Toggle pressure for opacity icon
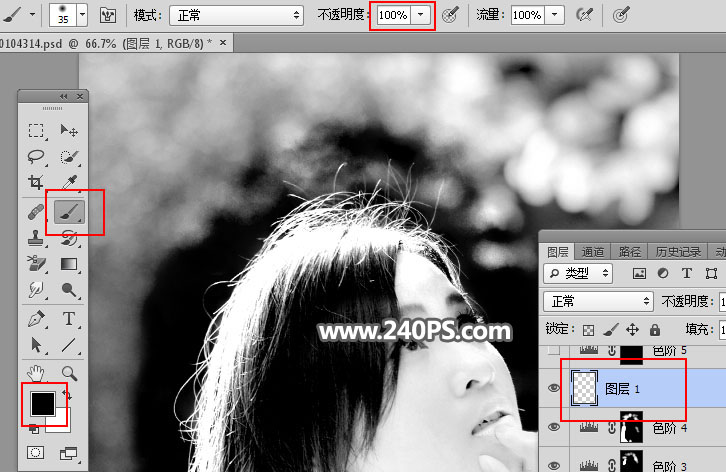The width and height of the screenshot is (726, 472). coord(451,15)
